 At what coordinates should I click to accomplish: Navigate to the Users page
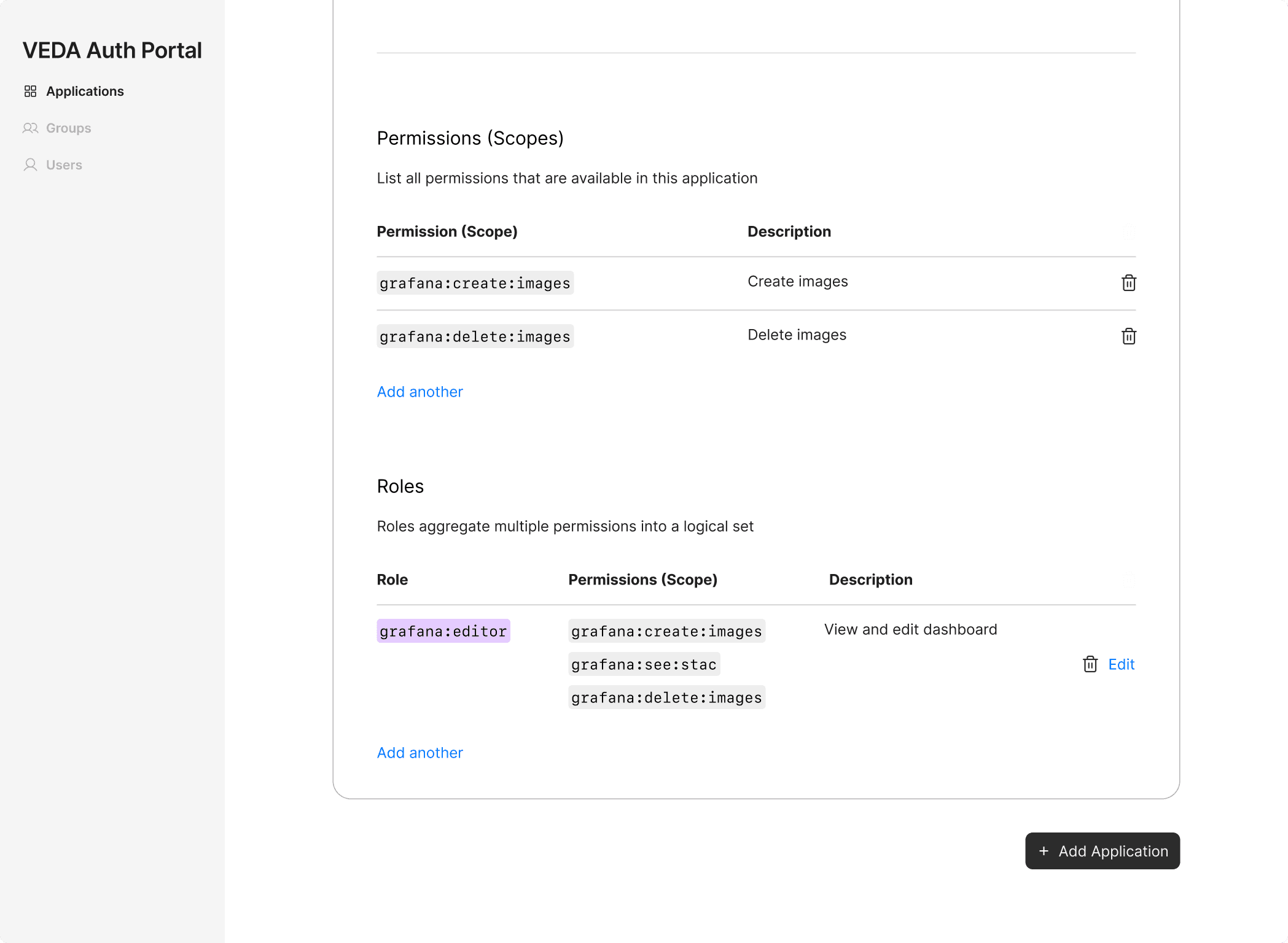[64, 165]
